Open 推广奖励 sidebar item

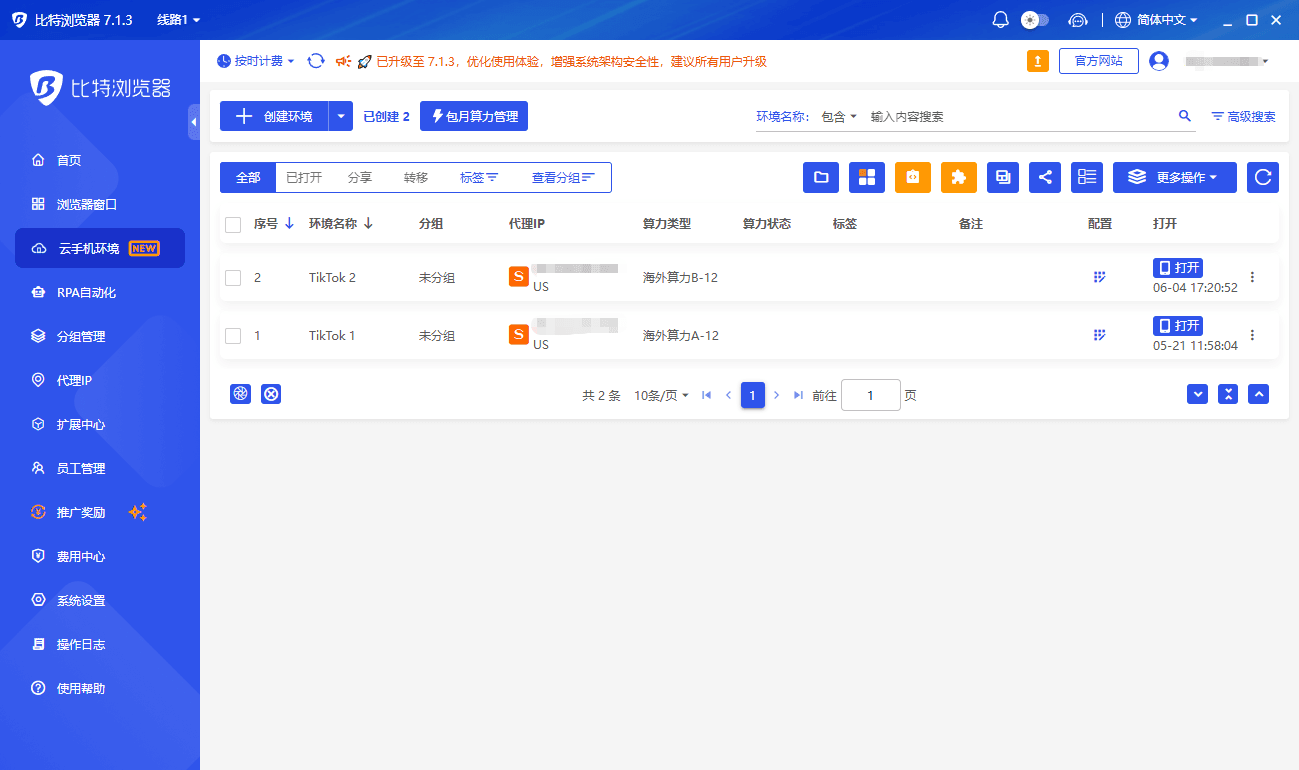(100, 512)
